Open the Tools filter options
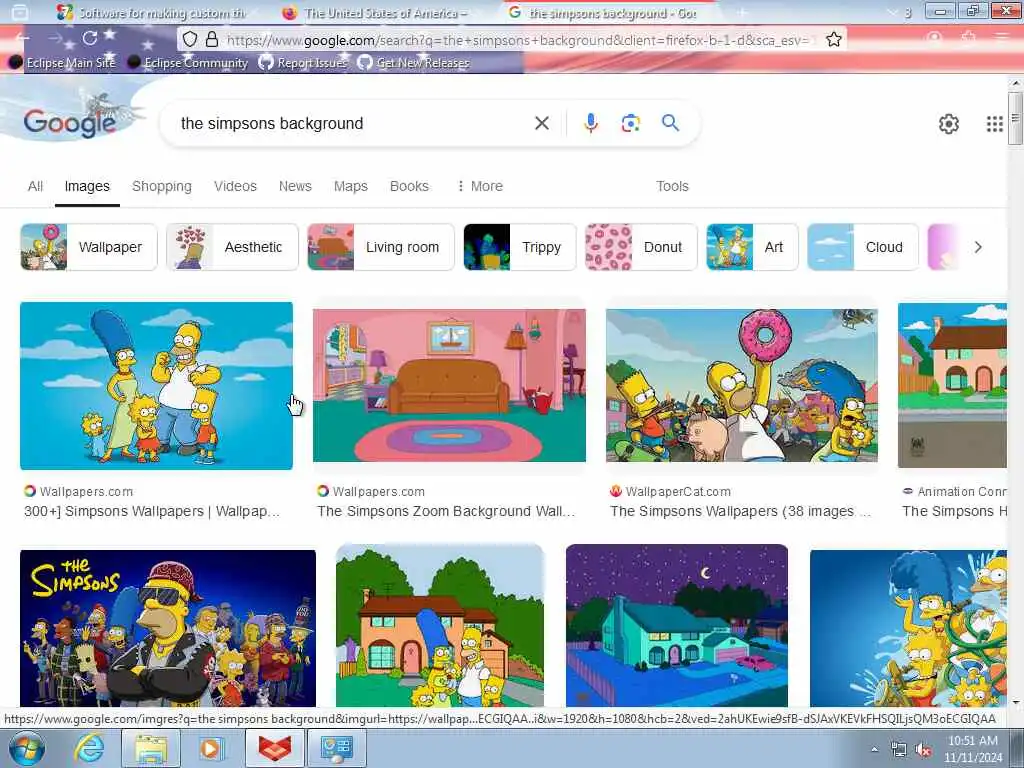 tap(672, 186)
